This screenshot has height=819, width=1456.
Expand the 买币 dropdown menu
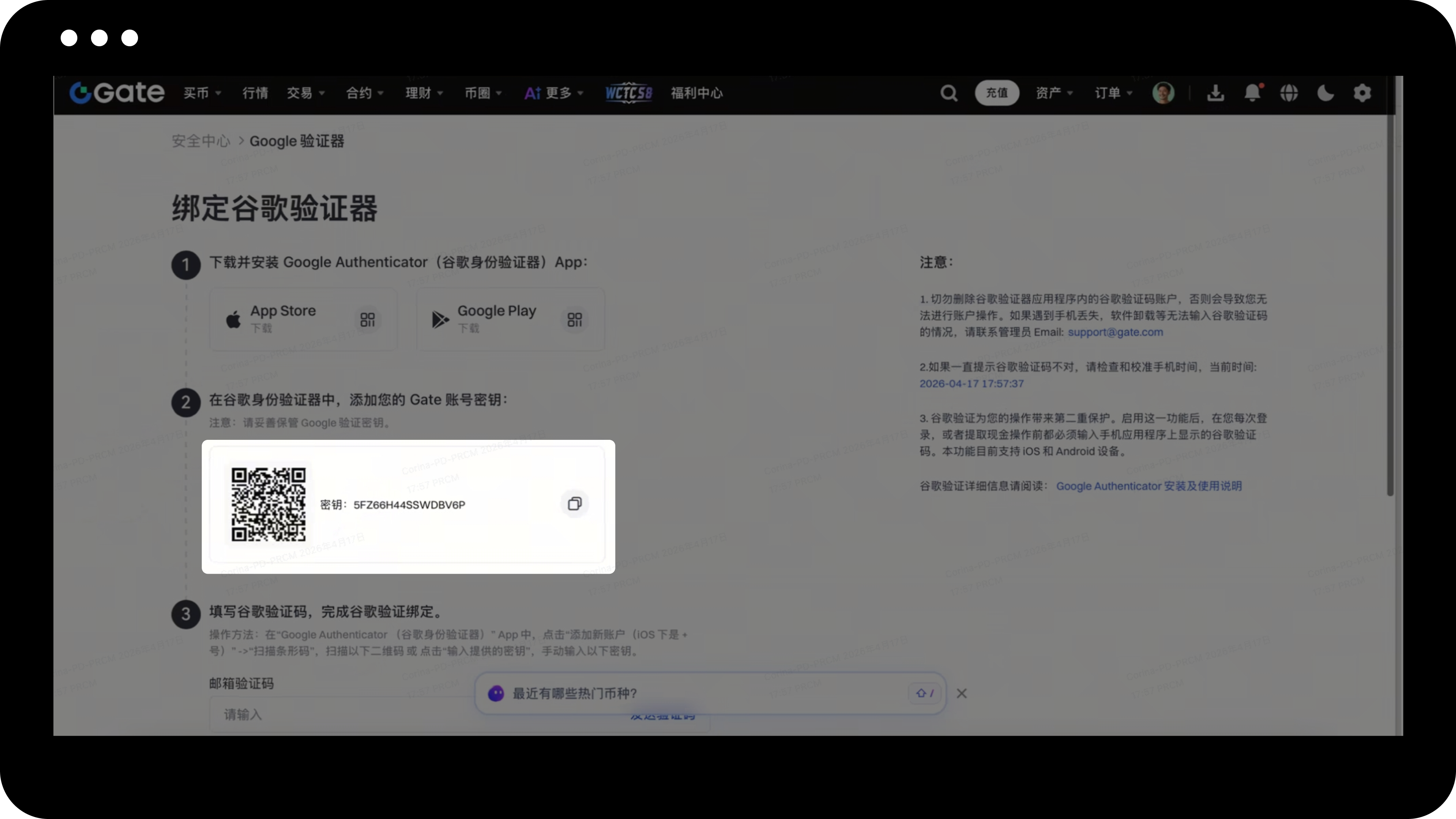click(x=202, y=93)
